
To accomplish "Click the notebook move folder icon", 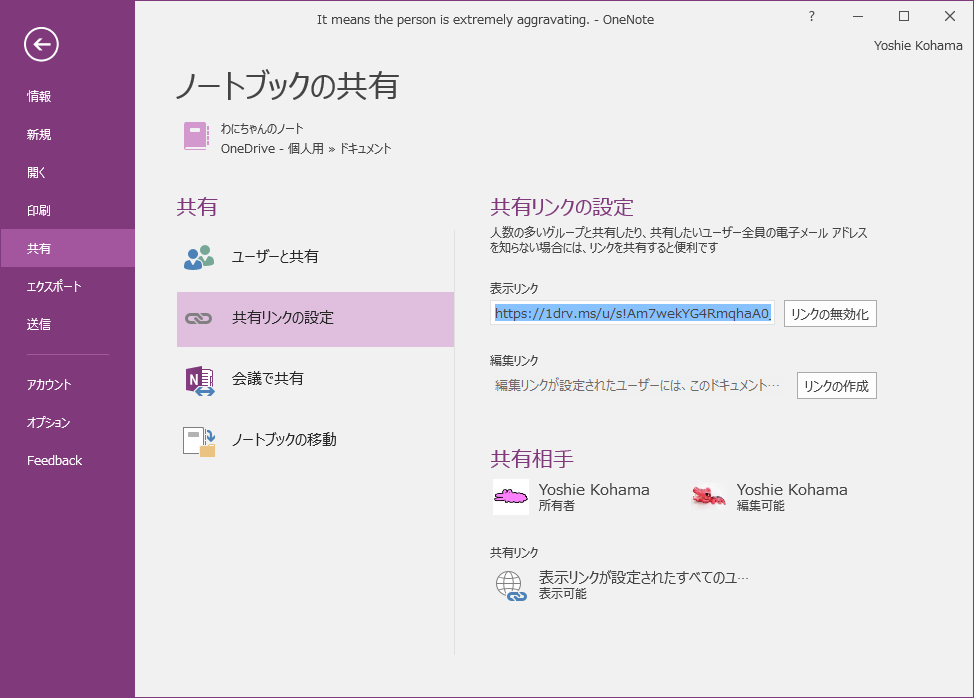I will [x=199, y=441].
